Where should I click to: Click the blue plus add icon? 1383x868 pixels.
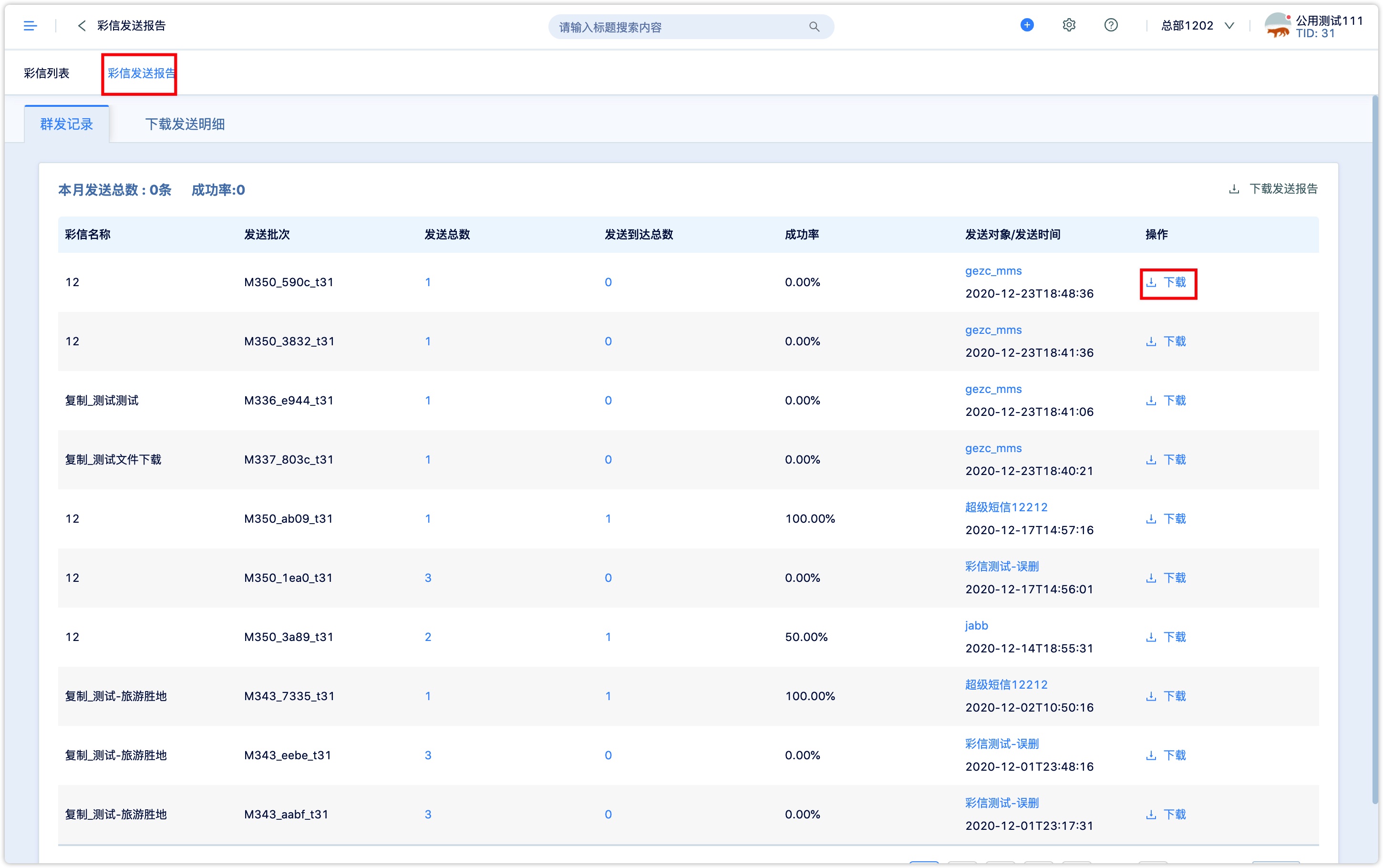(x=1027, y=25)
